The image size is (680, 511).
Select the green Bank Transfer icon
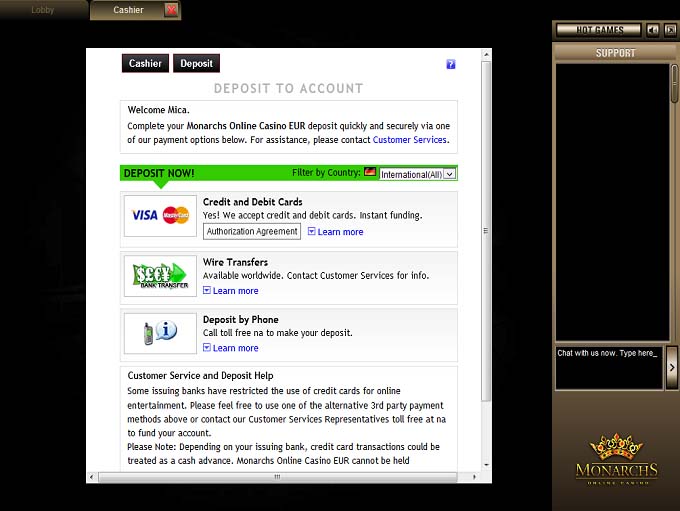click(x=160, y=275)
